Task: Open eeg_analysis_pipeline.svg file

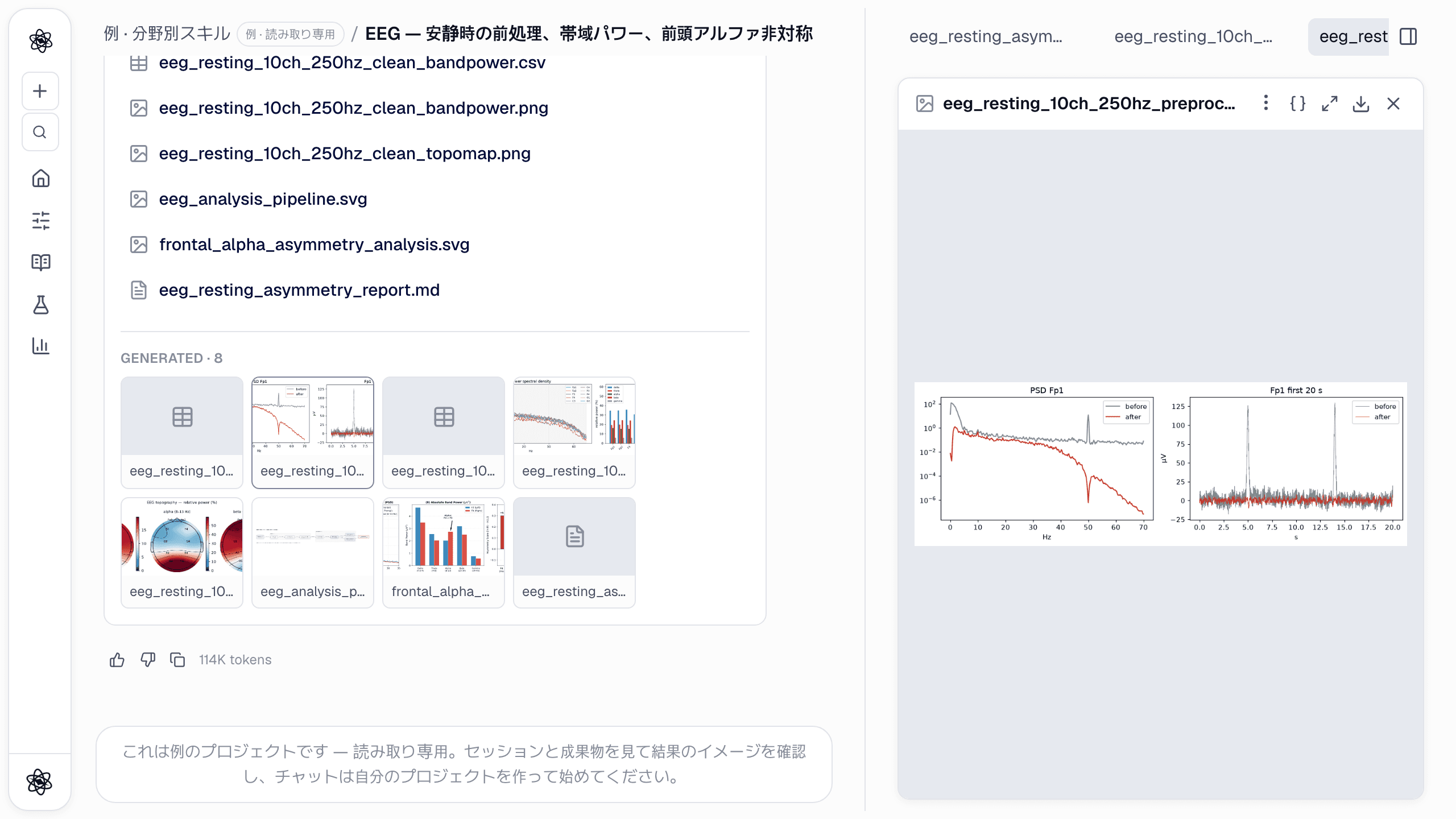Action: [x=263, y=199]
